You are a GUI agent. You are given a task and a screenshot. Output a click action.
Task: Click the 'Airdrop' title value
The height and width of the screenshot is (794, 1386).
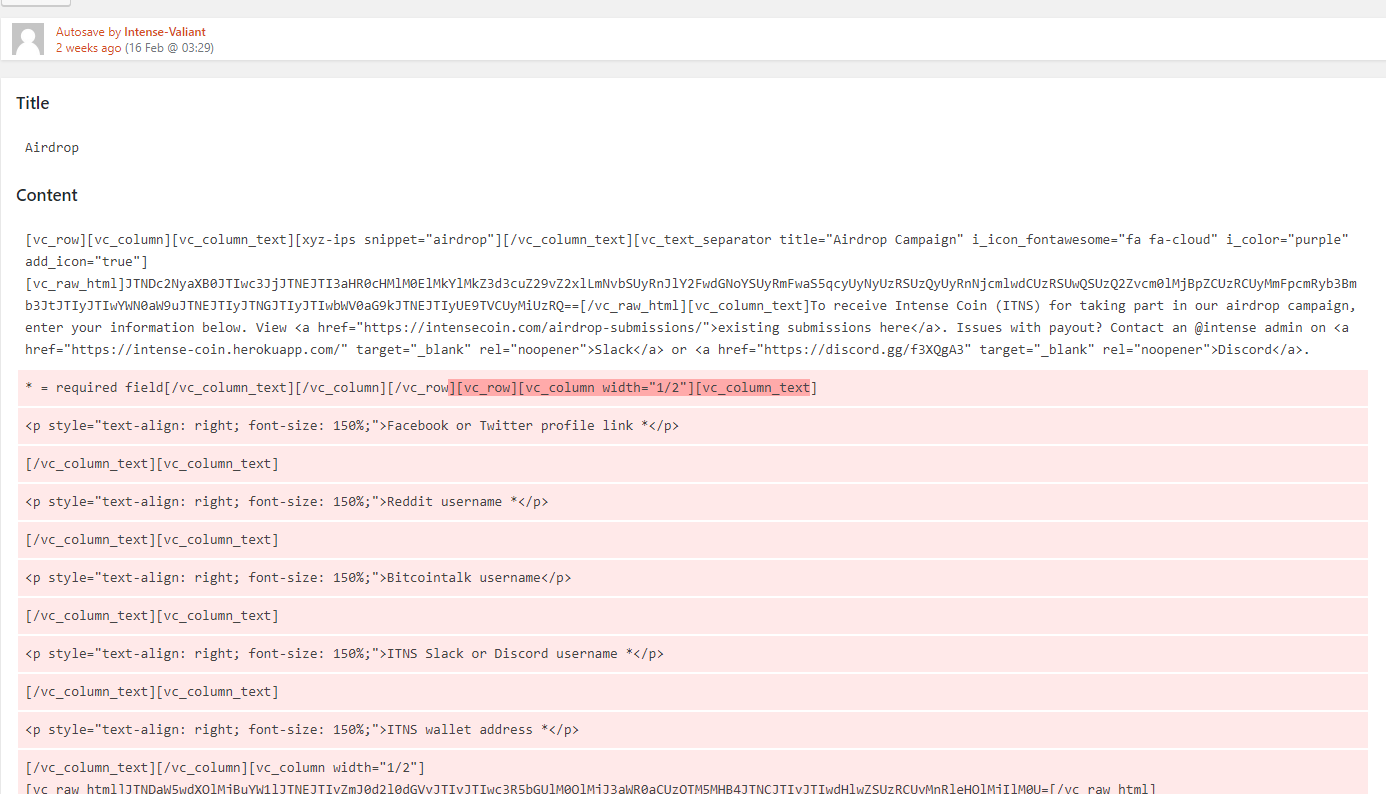(x=52, y=148)
